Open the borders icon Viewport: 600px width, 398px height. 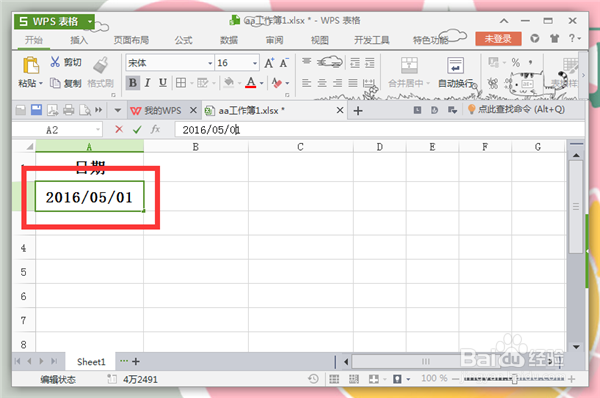181,83
